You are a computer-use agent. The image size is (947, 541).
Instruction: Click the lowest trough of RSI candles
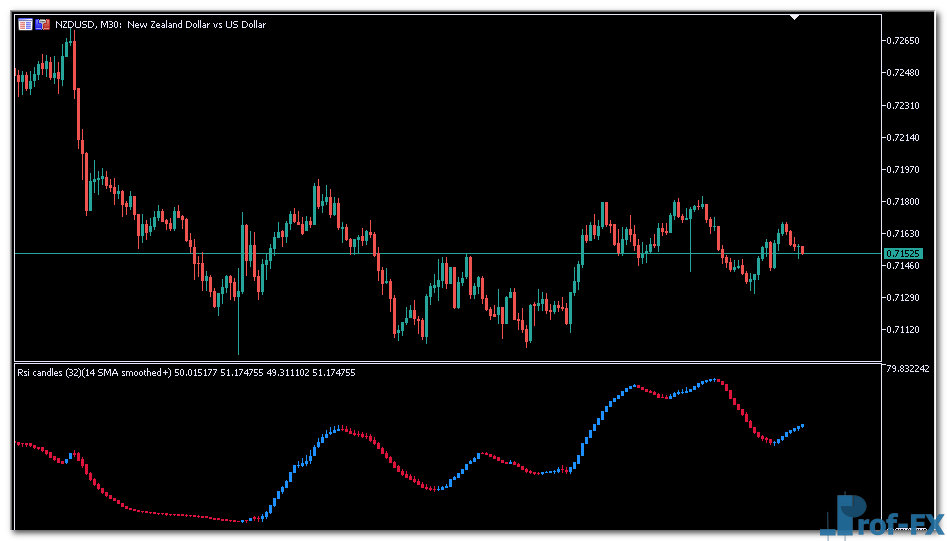coord(244,521)
